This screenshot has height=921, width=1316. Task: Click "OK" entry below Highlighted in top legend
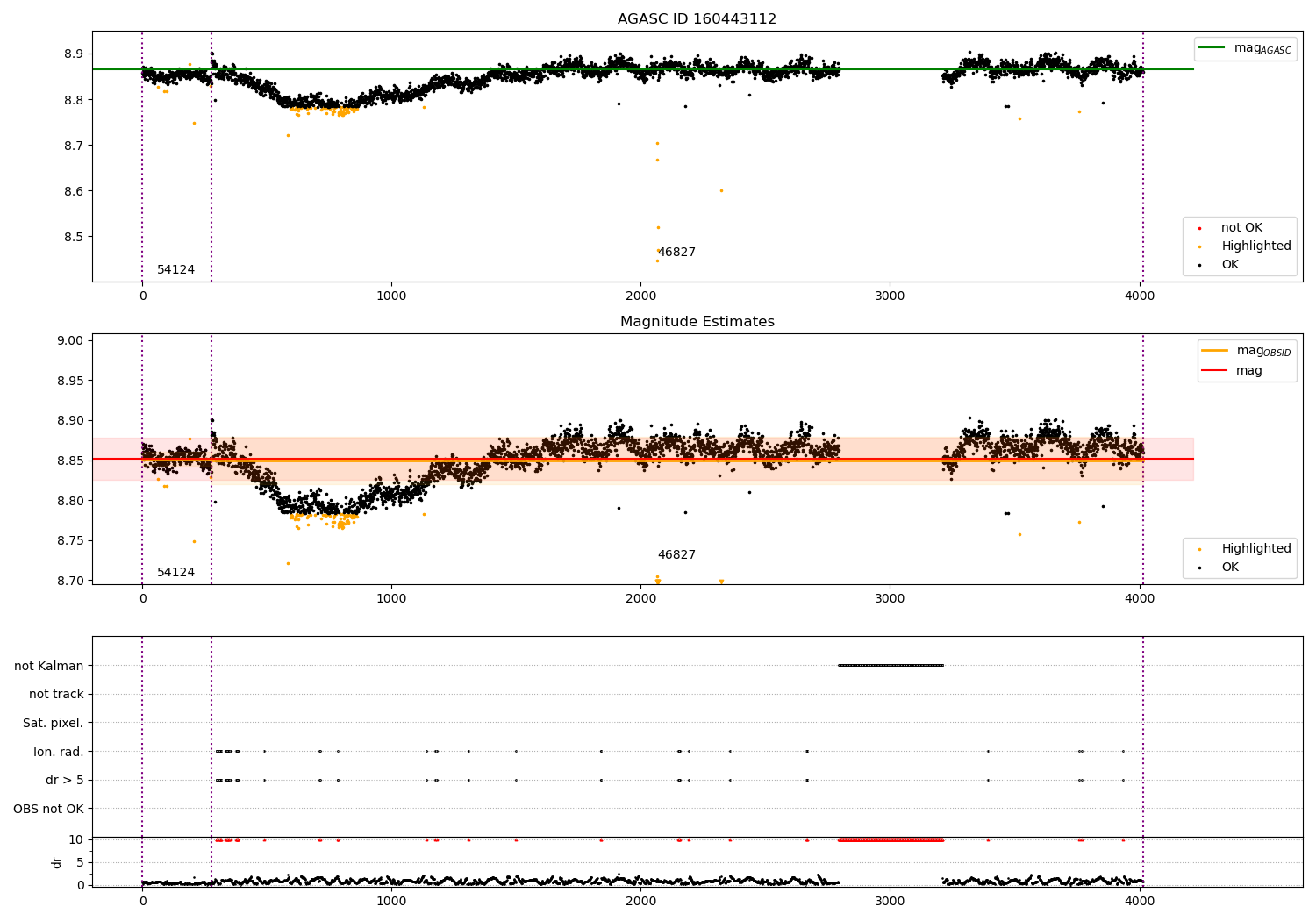(x=1219, y=265)
